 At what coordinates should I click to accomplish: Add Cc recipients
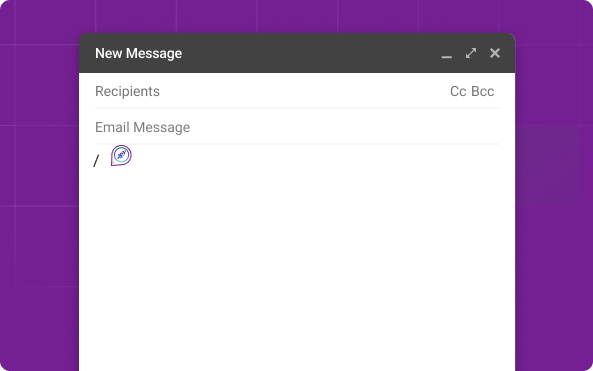pos(458,92)
